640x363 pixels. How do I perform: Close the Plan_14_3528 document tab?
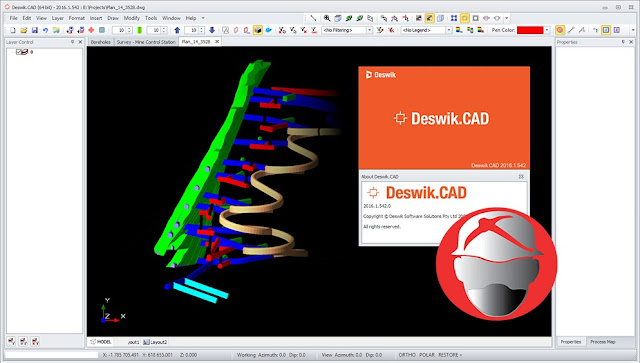click(x=217, y=41)
